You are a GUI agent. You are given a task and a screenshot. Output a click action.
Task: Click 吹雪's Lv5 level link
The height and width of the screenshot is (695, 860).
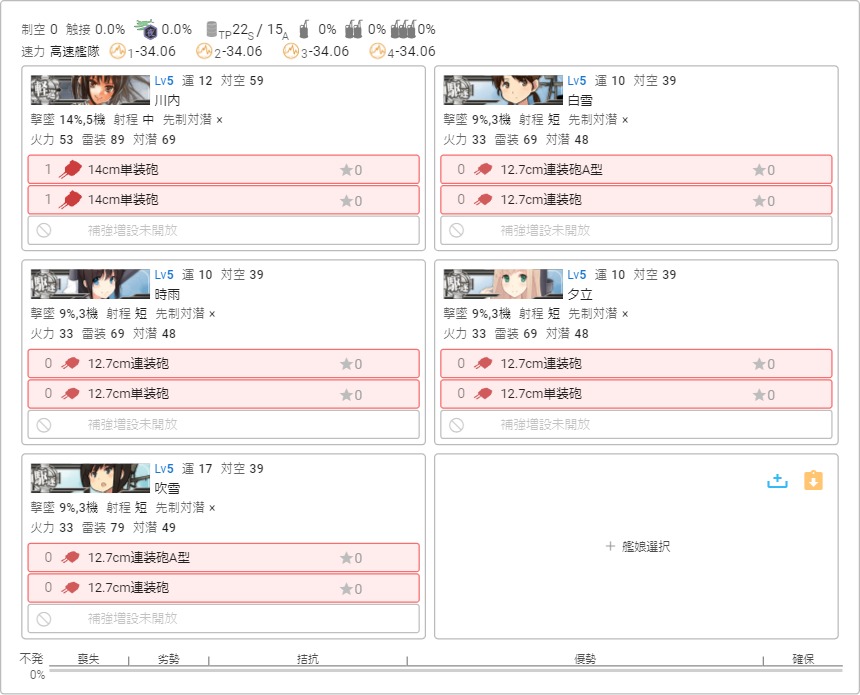pyautogui.click(x=164, y=468)
